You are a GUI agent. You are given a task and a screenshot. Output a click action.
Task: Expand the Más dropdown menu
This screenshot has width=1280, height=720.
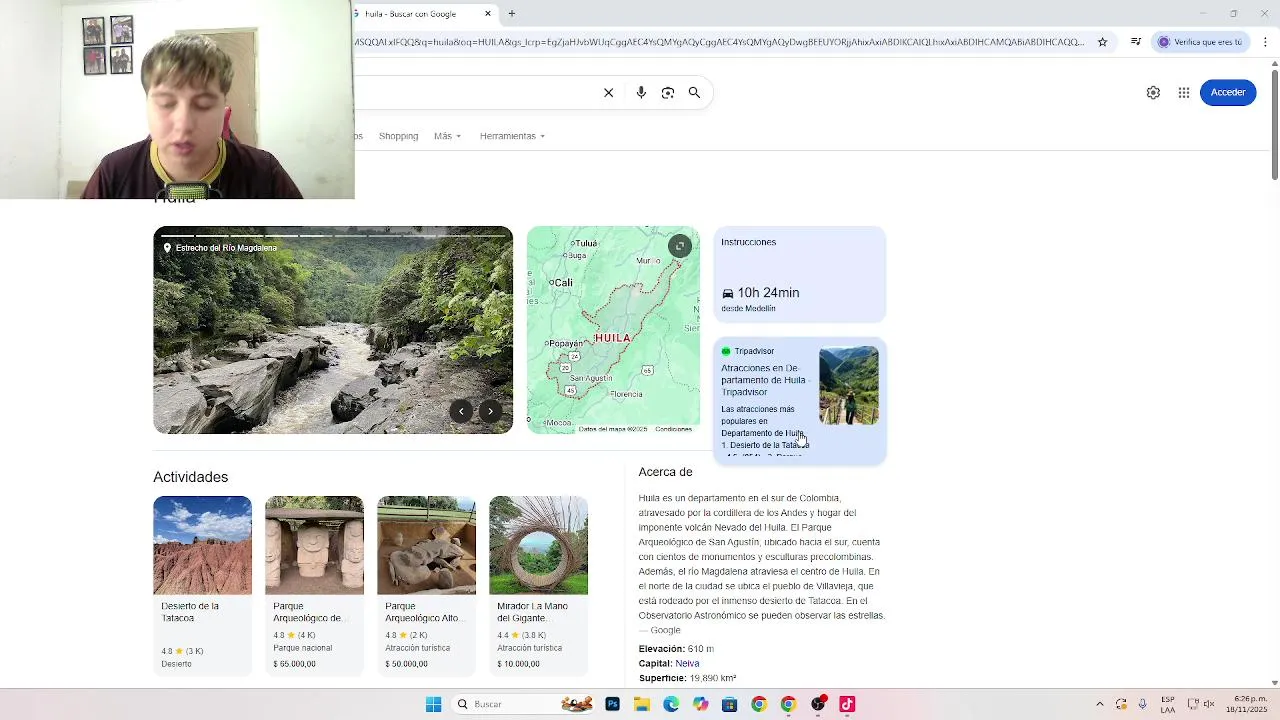[x=447, y=136]
